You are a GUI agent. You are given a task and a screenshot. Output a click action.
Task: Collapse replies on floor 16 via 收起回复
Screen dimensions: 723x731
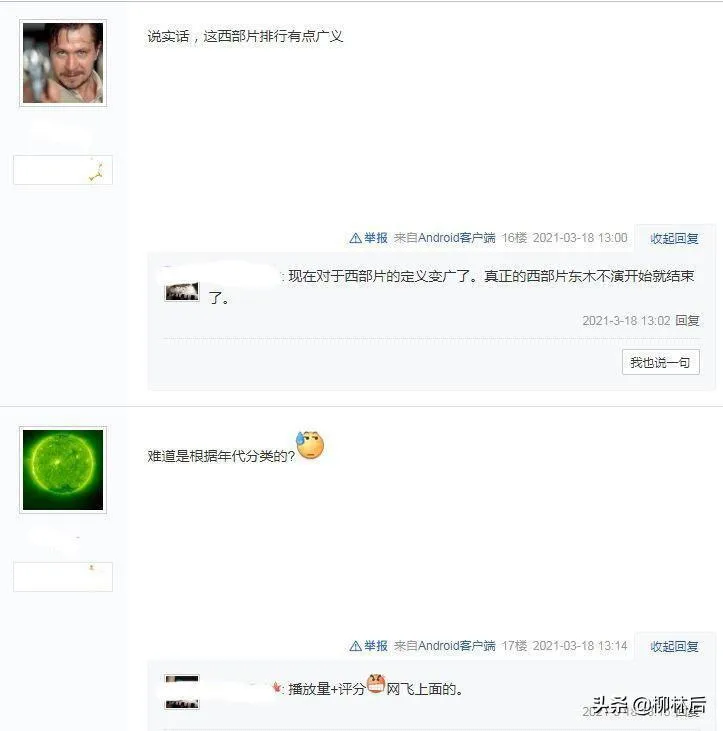click(674, 238)
